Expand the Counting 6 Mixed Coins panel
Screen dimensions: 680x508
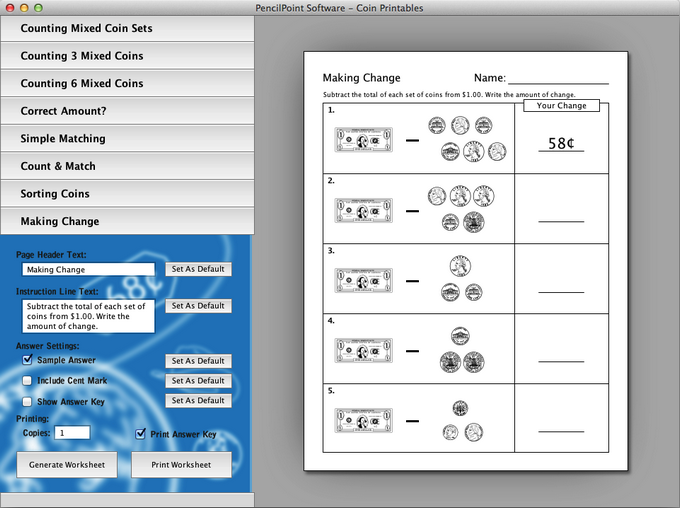coord(126,84)
